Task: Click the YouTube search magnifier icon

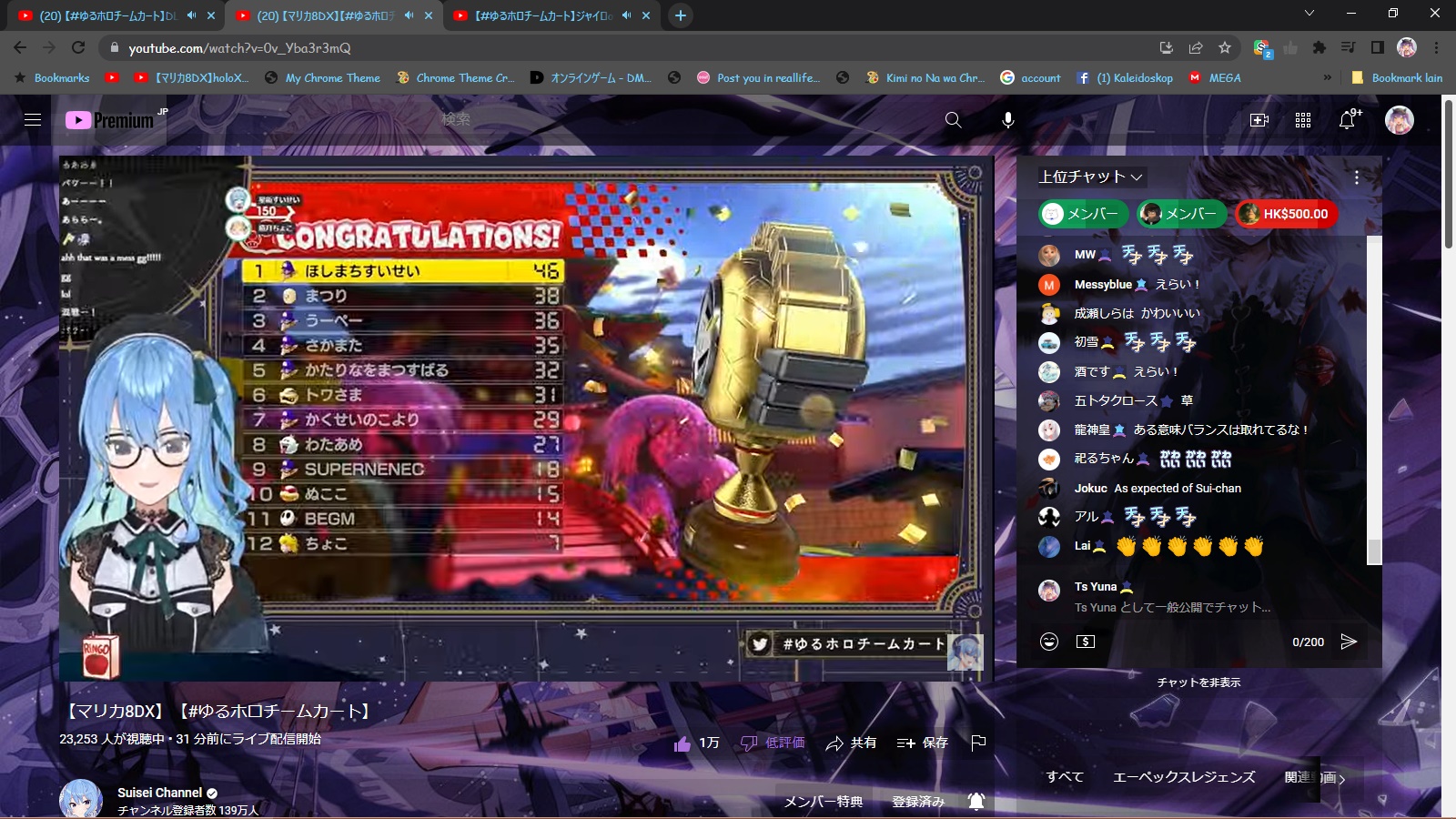Action: coord(953,119)
